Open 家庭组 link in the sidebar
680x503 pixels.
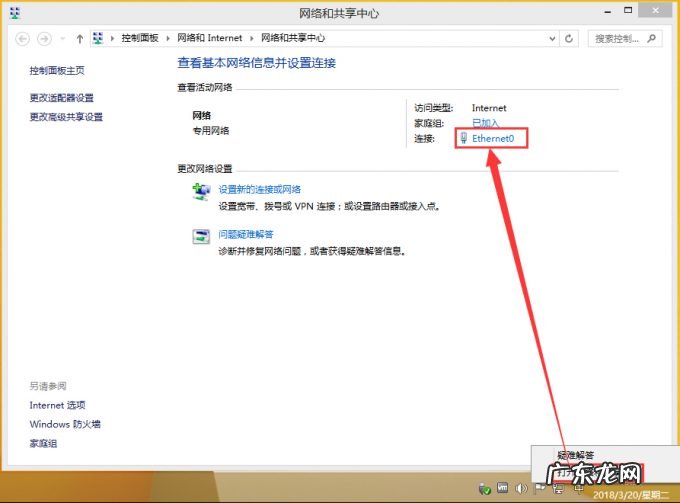click(43, 443)
